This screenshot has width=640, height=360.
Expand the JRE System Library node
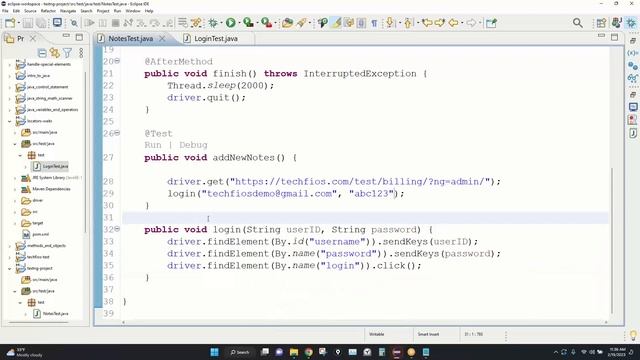pyautogui.click(x=15, y=178)
